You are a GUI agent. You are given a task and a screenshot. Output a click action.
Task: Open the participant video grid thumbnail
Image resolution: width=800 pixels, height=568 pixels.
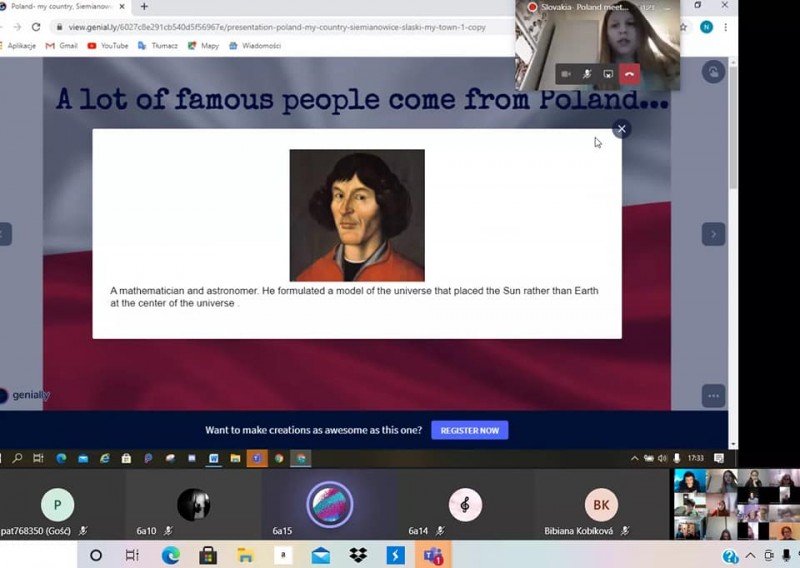click(735, 504)
